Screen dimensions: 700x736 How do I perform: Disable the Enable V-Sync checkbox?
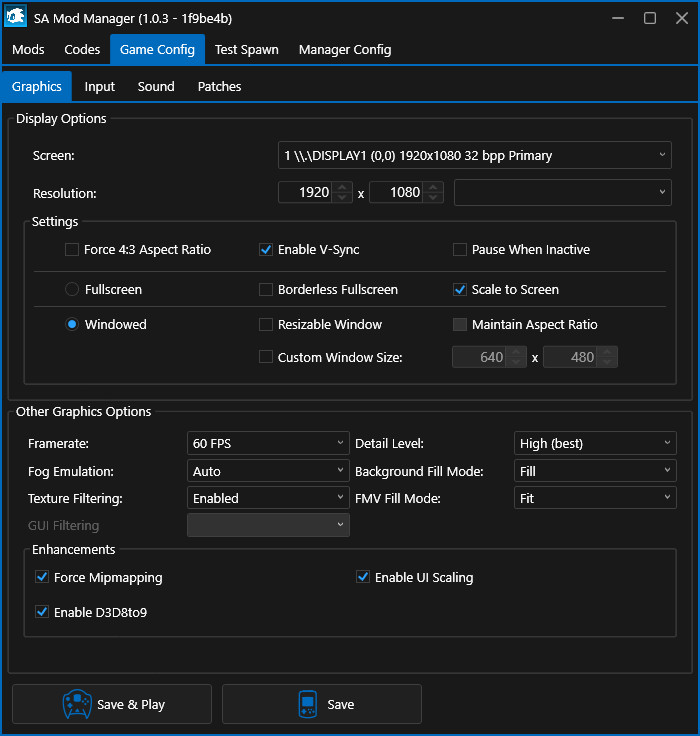266,250
